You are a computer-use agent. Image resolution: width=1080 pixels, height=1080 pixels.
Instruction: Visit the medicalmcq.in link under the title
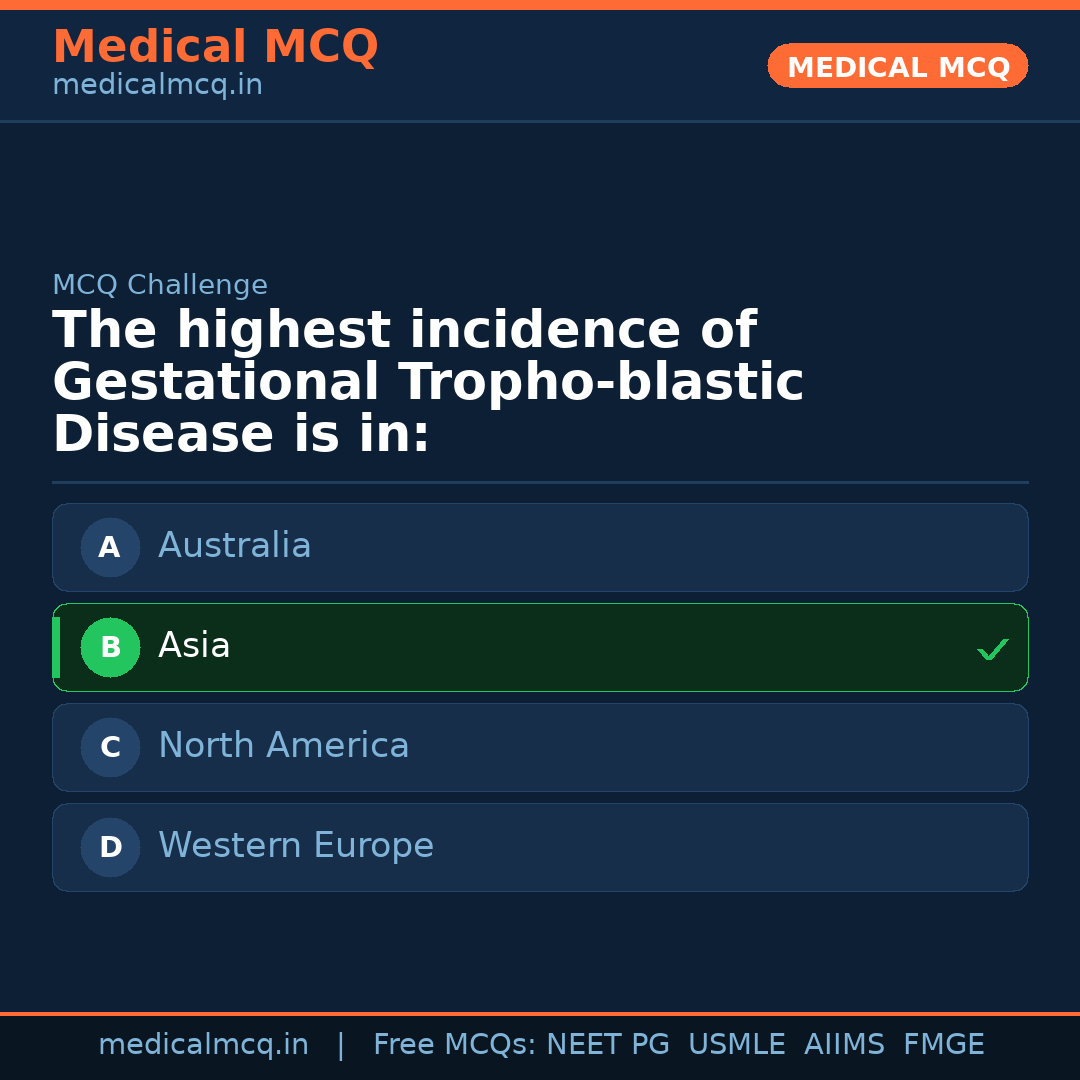point(157,85)
